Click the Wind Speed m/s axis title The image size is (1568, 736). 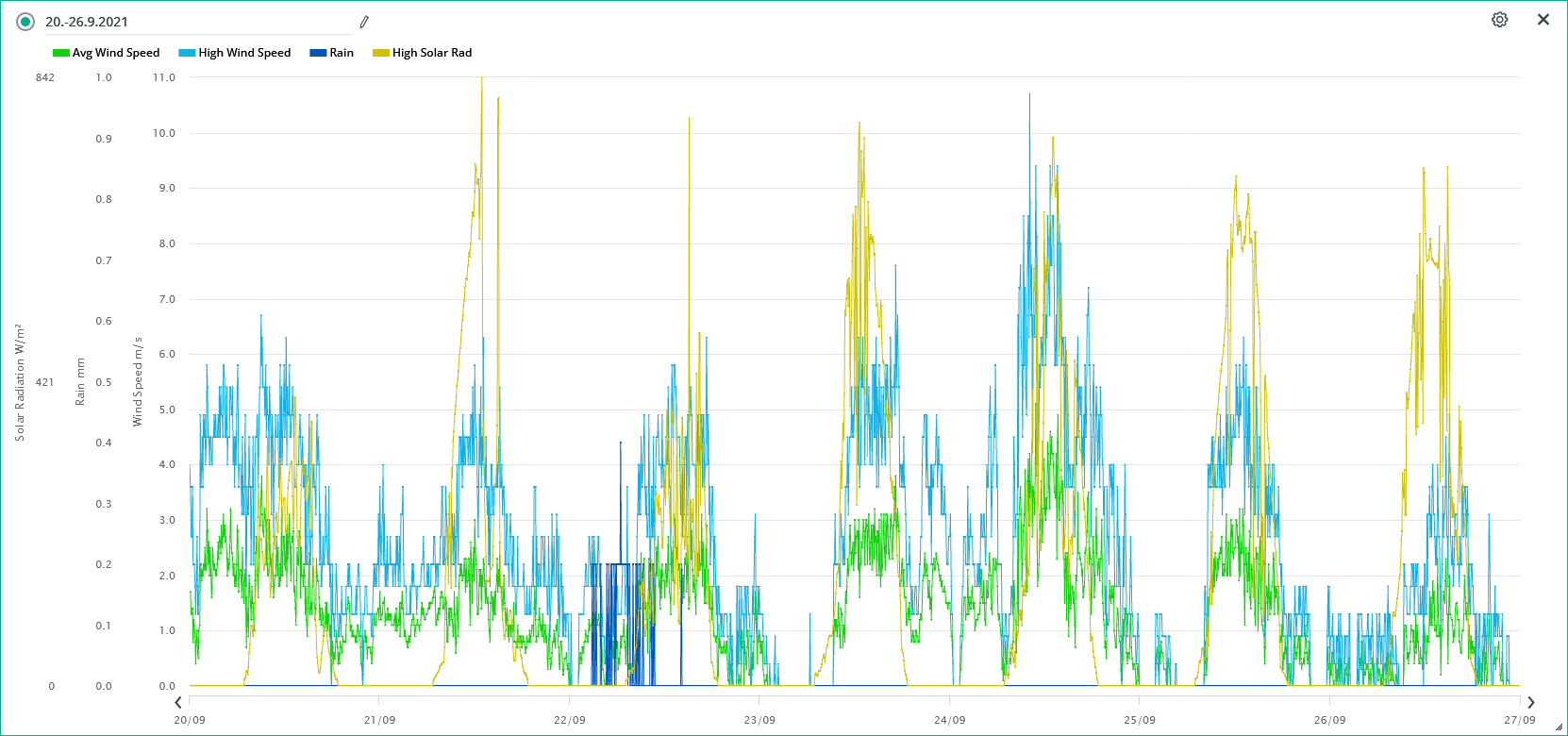click(x=138, y=381)
